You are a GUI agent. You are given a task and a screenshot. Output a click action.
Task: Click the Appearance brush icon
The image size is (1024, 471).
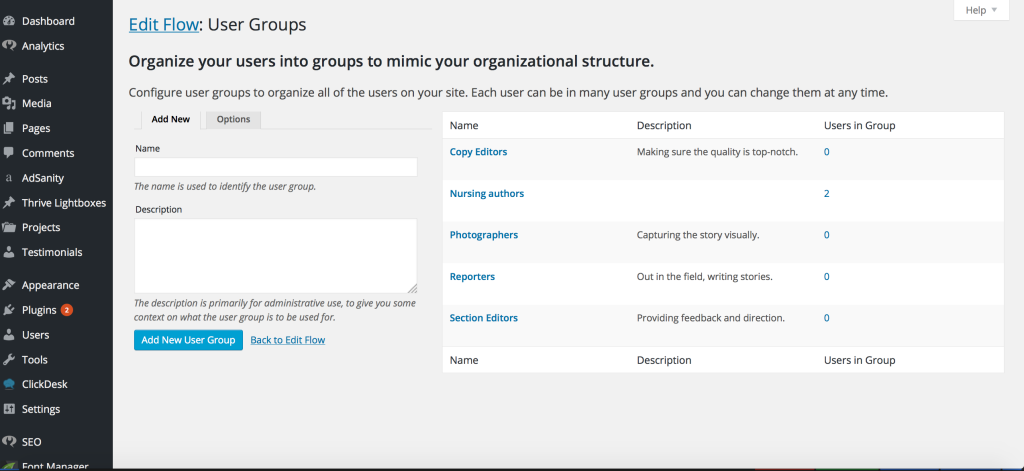pos(9,285)
